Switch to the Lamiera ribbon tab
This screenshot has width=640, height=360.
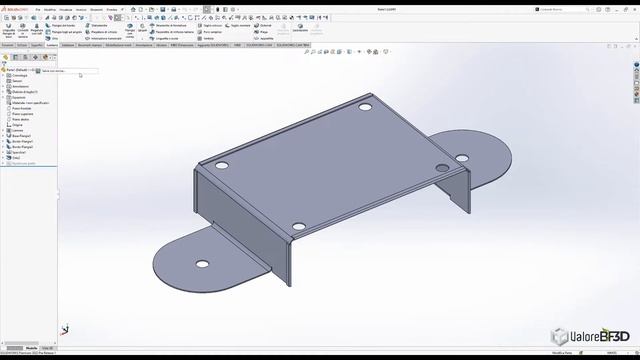pos(52,45)
